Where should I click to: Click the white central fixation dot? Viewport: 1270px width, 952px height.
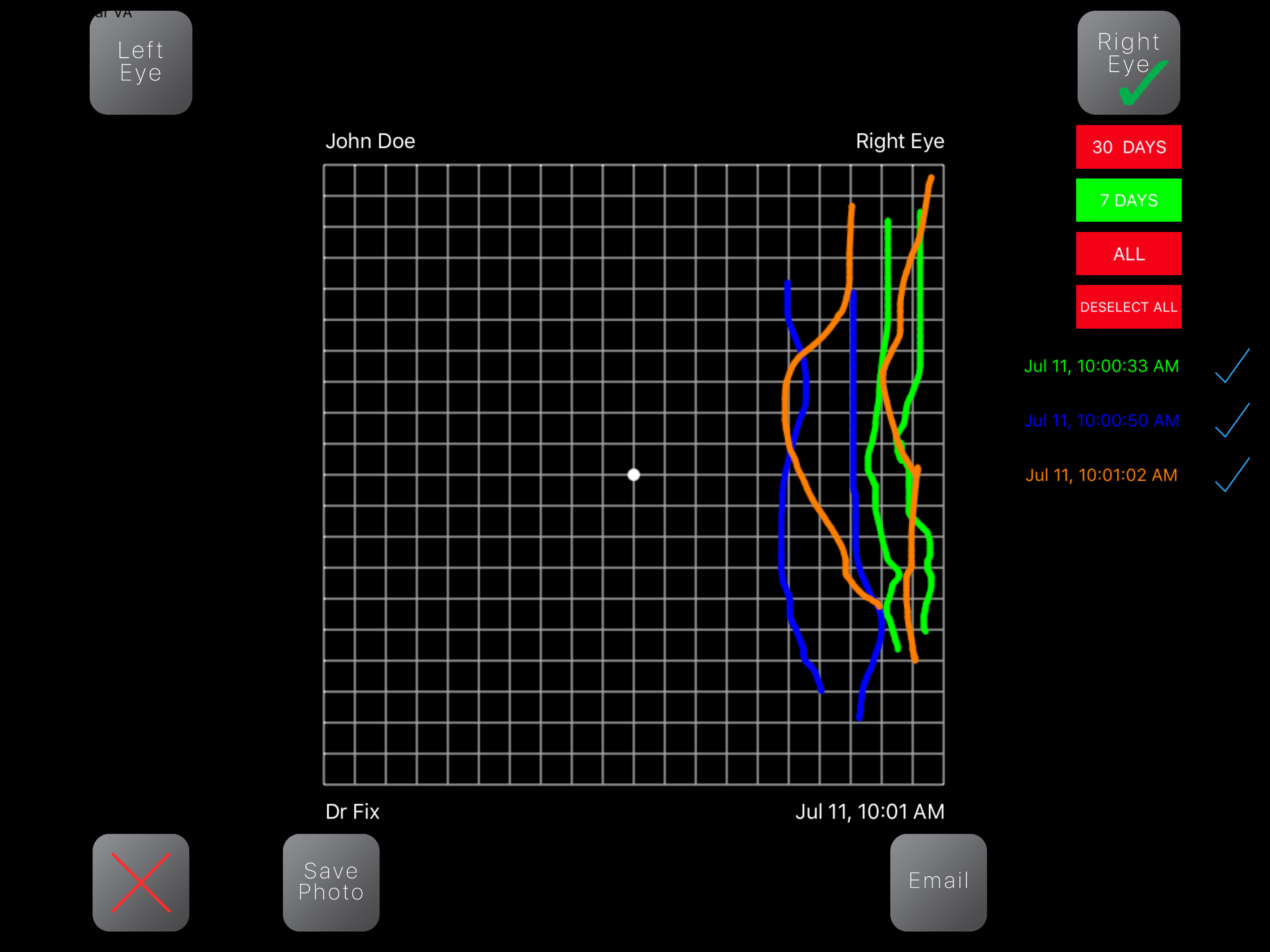pyautogui.click(x=633, y=475)
